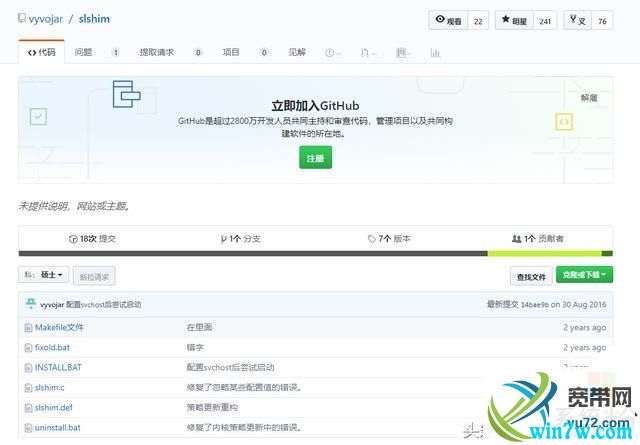Open the Makefile文件 file

click(59, 327)
